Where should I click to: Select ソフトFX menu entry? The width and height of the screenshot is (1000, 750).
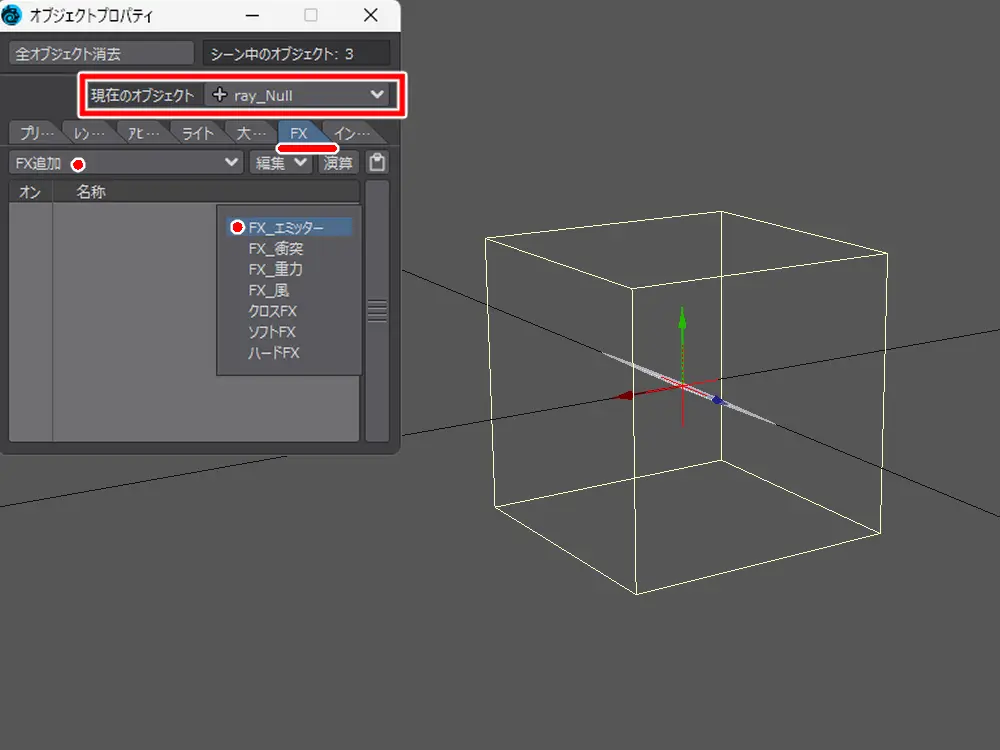[x=272, y=332]
